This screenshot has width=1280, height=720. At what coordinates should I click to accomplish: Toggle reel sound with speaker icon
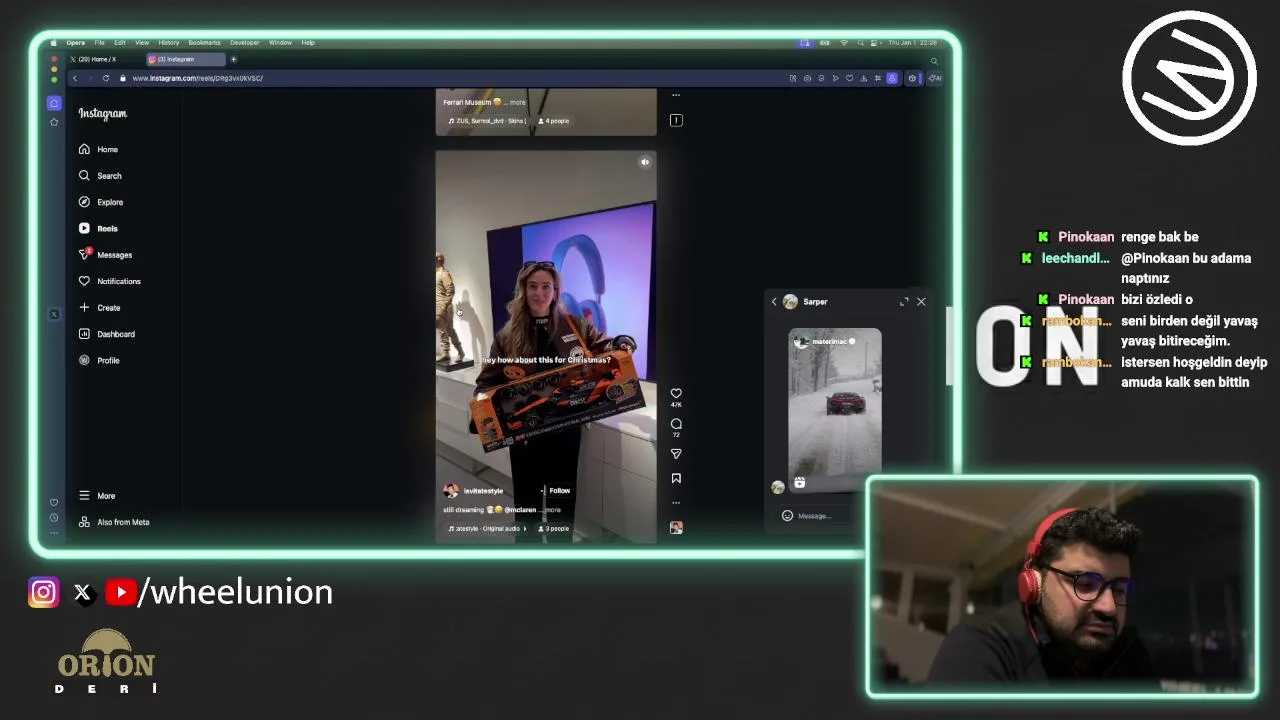645,162
